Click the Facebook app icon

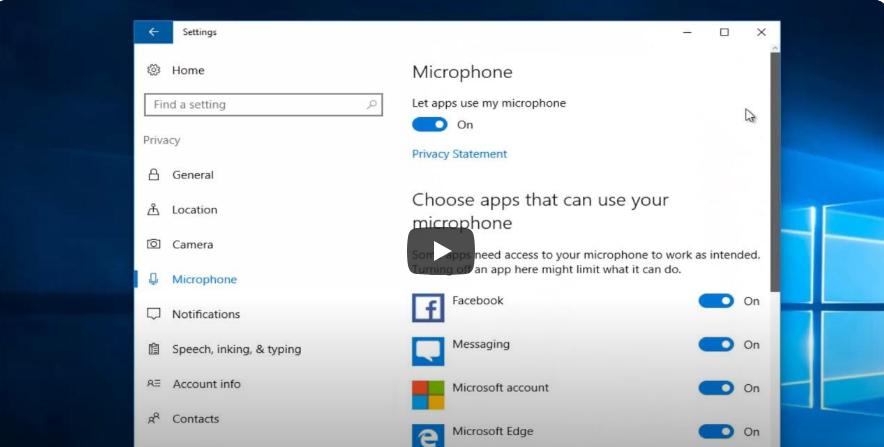[x=428, y=308]
